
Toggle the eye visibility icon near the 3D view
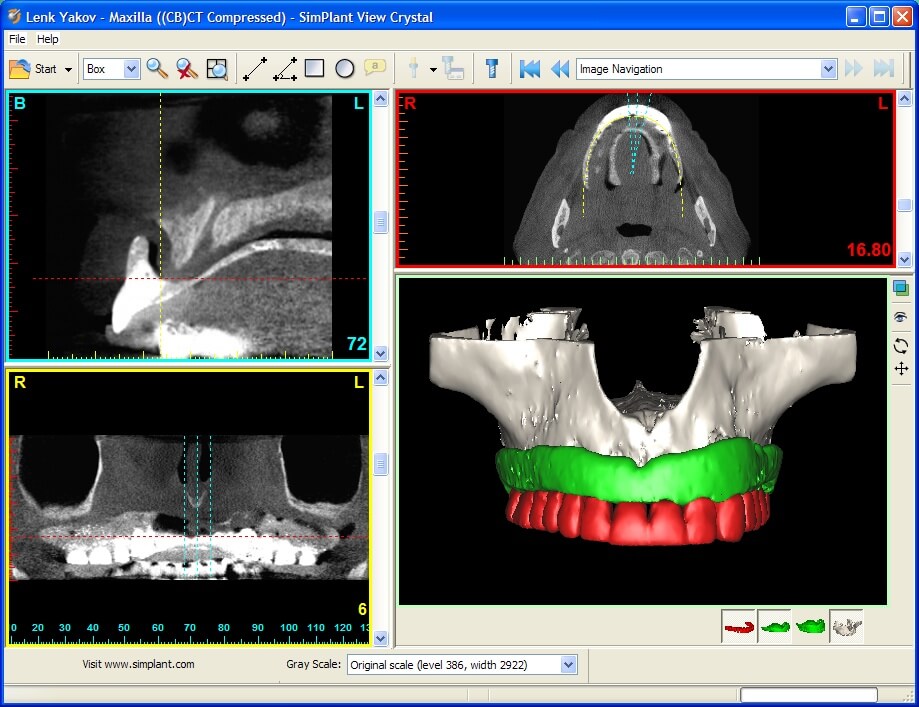pyautogui.click(x=901, y=317)
